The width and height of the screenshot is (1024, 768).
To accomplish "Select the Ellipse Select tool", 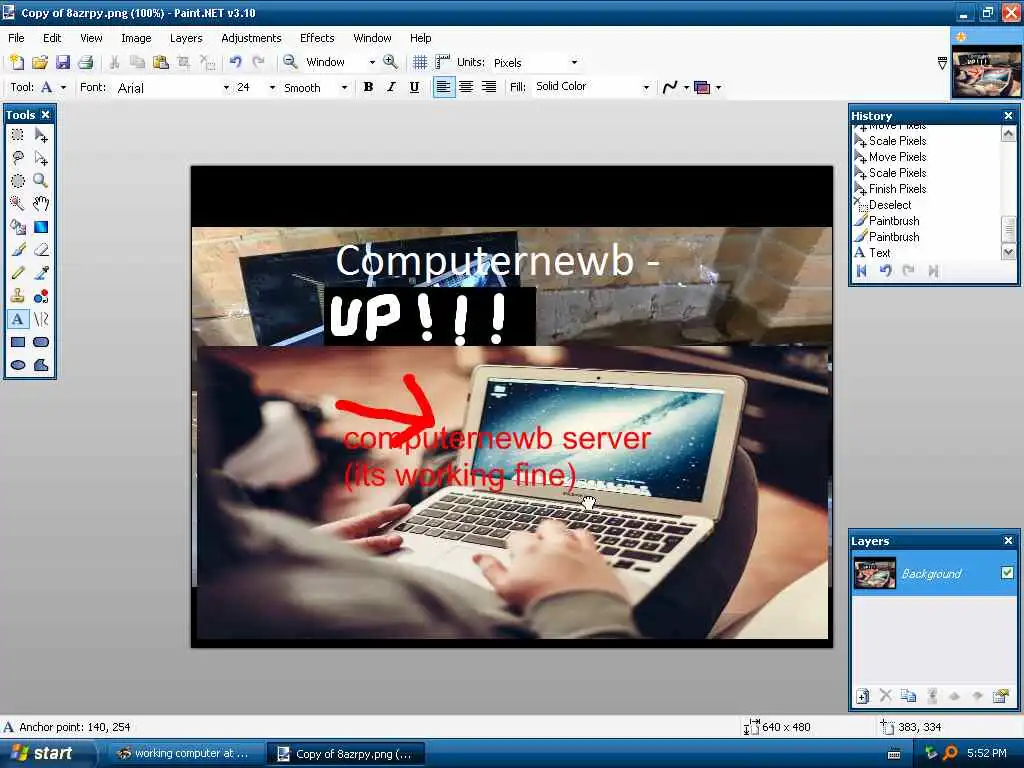I will [x=18, y=181].
